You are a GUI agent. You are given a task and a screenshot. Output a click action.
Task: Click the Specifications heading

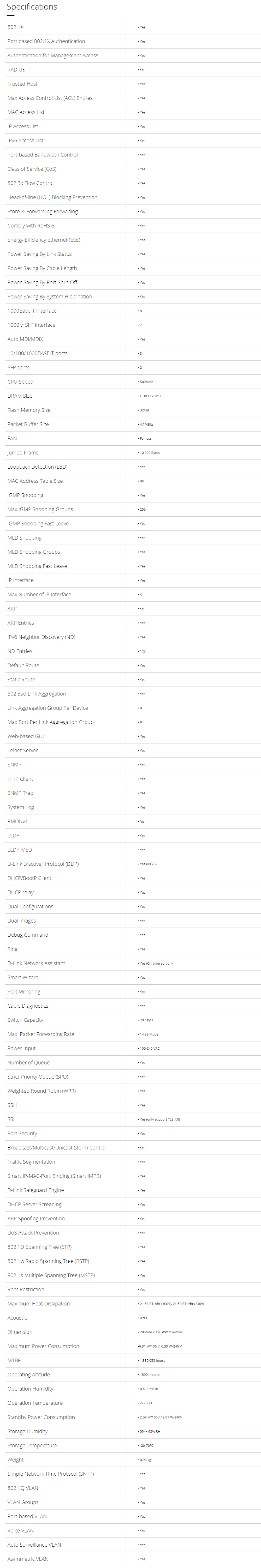(x=32, y=7)
